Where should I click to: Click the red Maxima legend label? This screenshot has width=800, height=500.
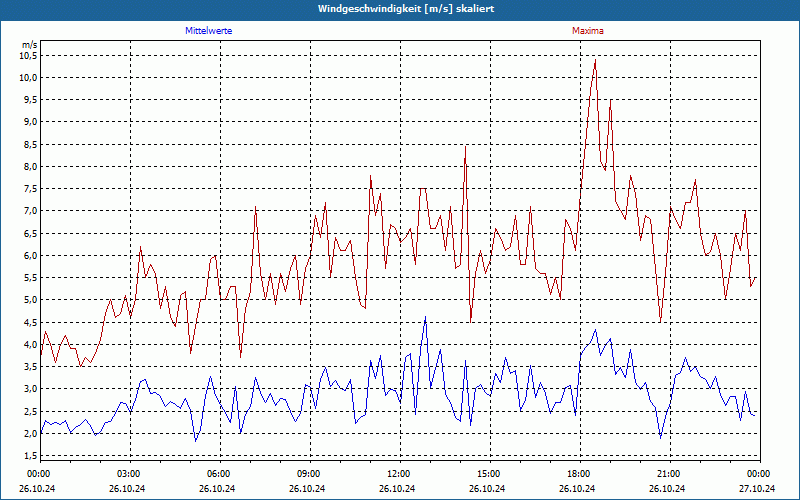(588, 31)
